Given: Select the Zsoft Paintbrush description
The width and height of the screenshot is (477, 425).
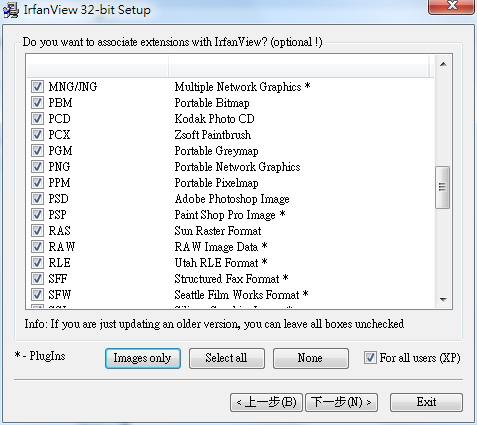Looking at the screenshot, I should pyautogui.click(x=213, y=135).
